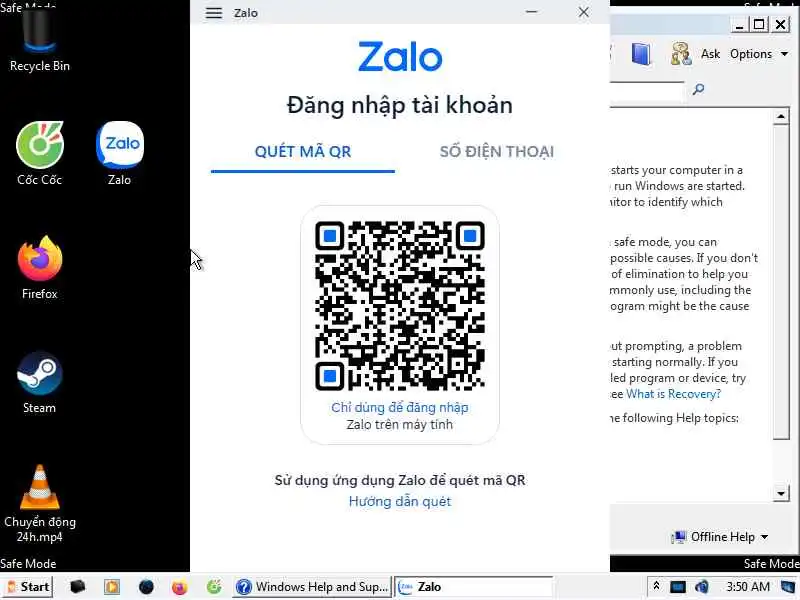This screenshot has width=800, height=600.
Task: Open the Zalo desktop shortcut
Action: pyautogui.click(x=119, y=153)
